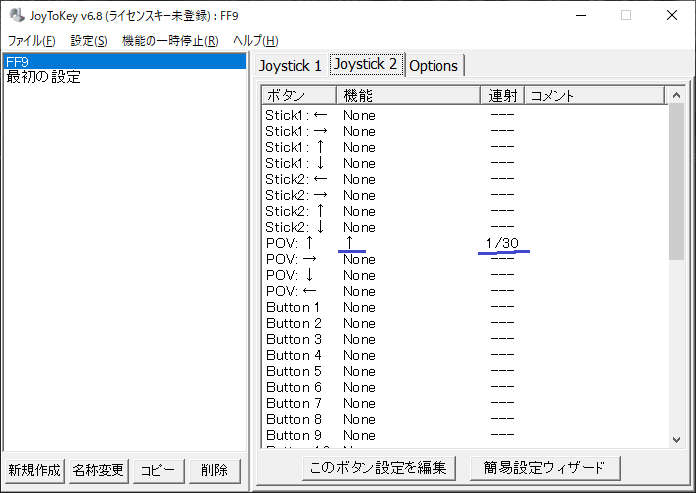Click the scrollbar down arrow
The height and width of the screenshot is (493, 696).
point(676,440)
